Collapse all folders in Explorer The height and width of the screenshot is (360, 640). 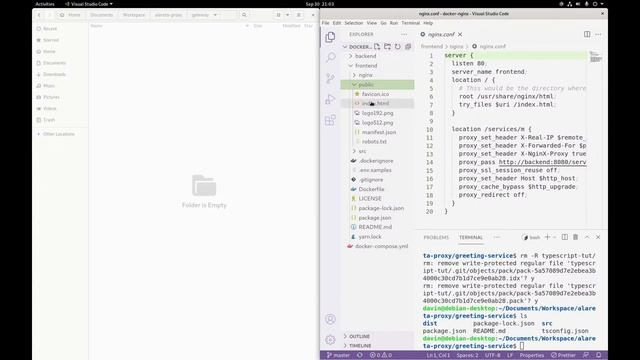pyautogui.click(x=408, y=47)
